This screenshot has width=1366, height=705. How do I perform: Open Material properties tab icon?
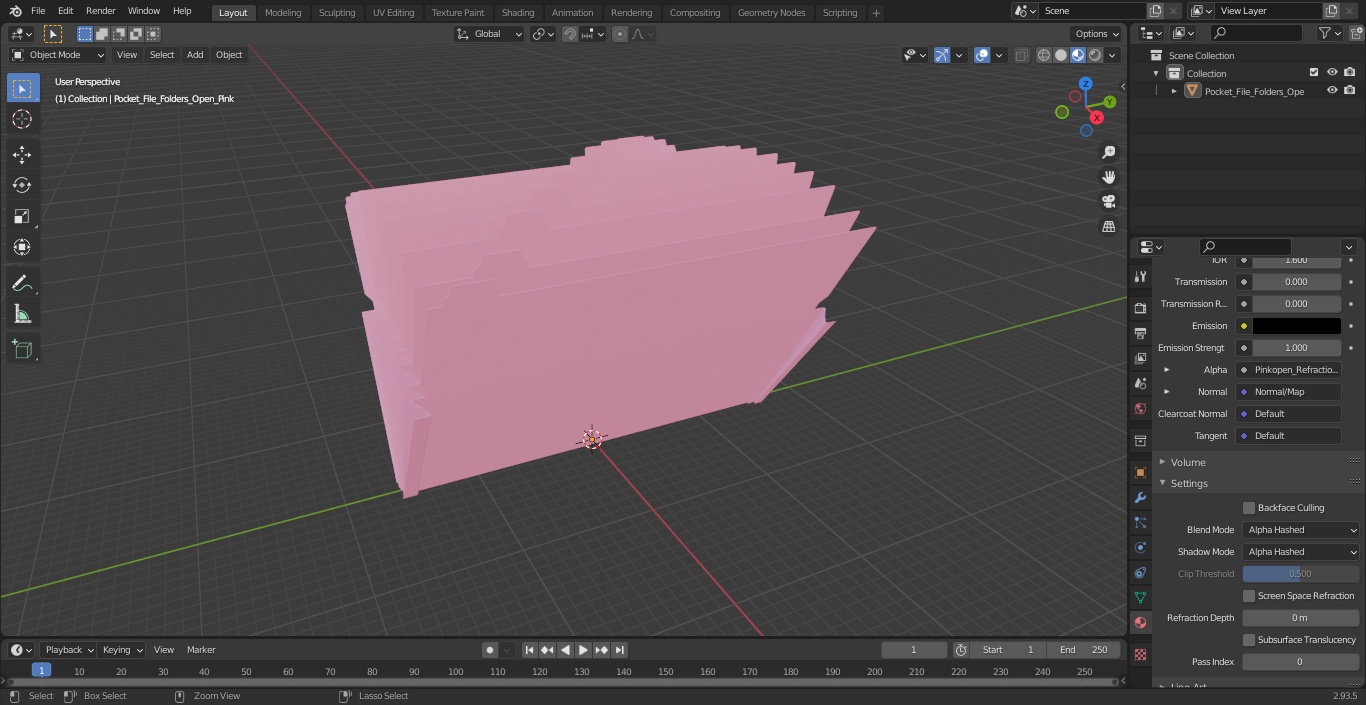tap(1140, 622)
